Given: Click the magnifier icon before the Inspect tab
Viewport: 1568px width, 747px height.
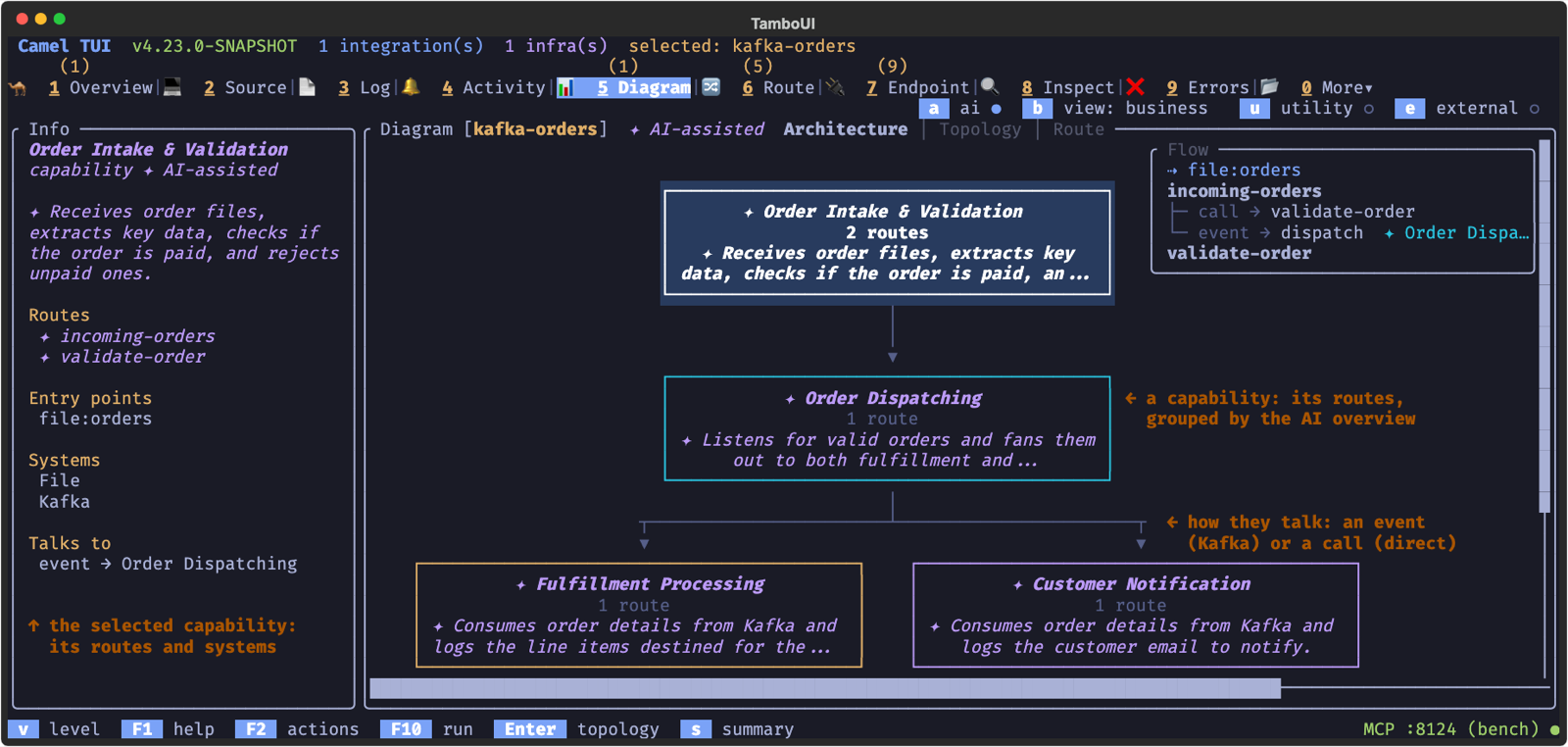Looking at the screenshot, I should (990, 86).
